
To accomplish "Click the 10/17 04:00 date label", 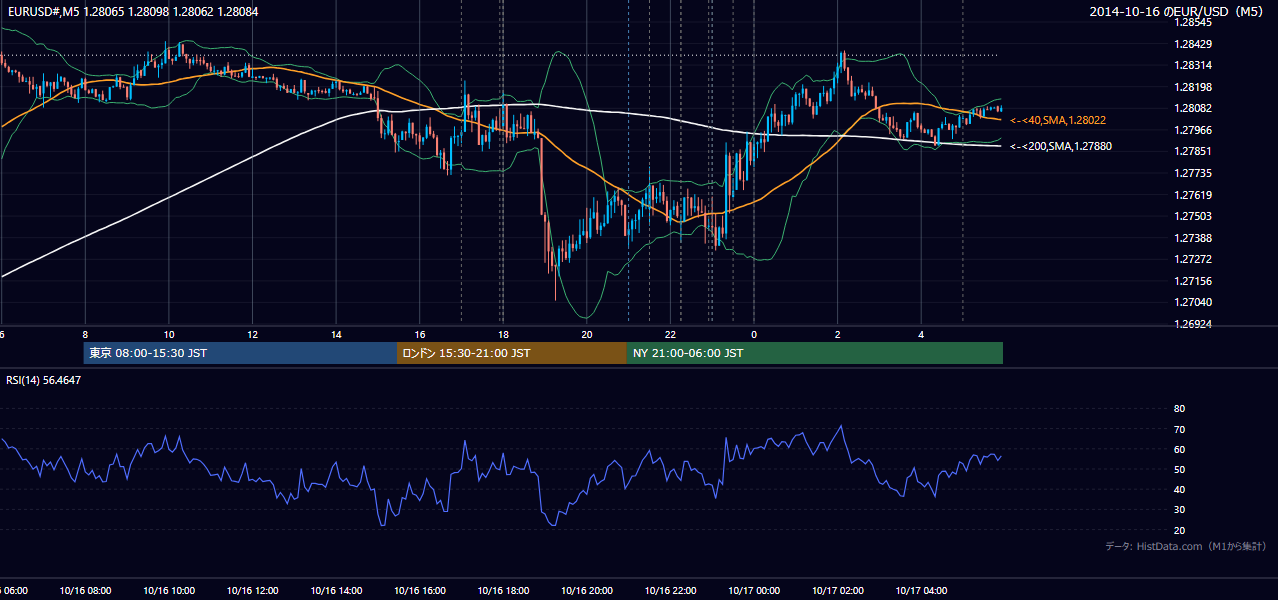I will click(921, 591).
